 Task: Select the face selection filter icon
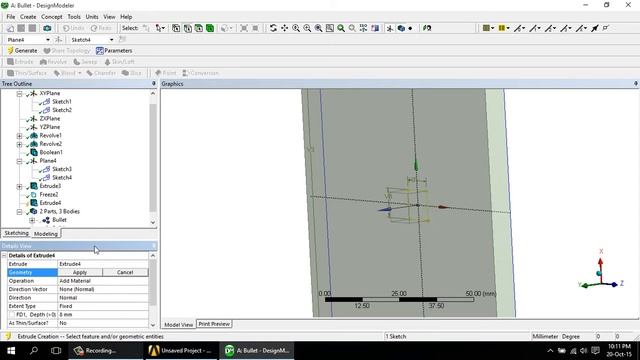click(199, 28)
